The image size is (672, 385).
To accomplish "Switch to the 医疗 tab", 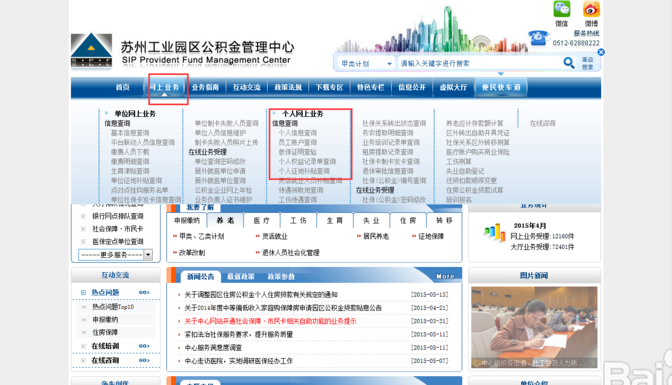I will pos(261,220).
